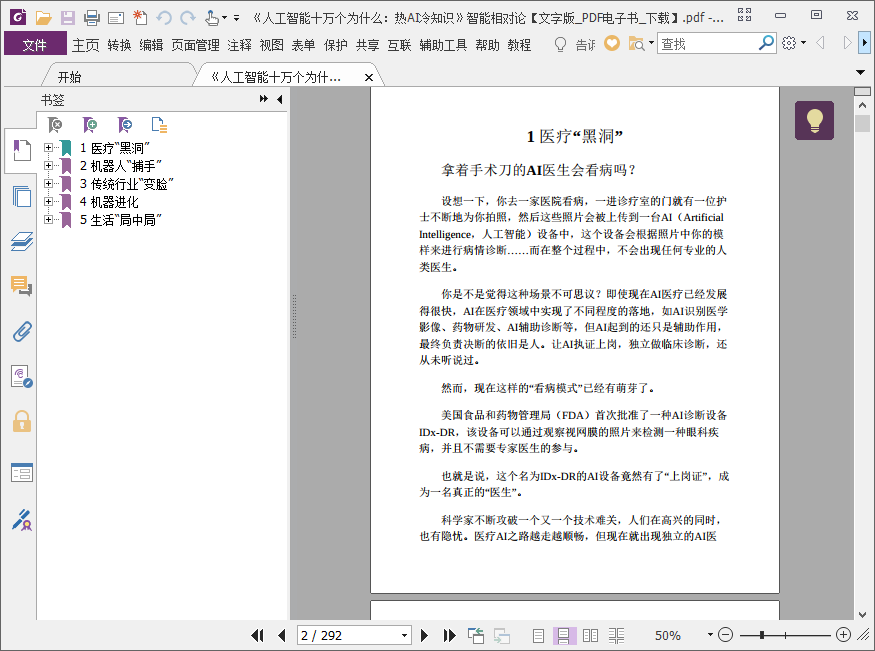The width and height of the screenshot is (875, 651).
Task: Click the page number box showing 2 / 292
Action: coord(354,635)
